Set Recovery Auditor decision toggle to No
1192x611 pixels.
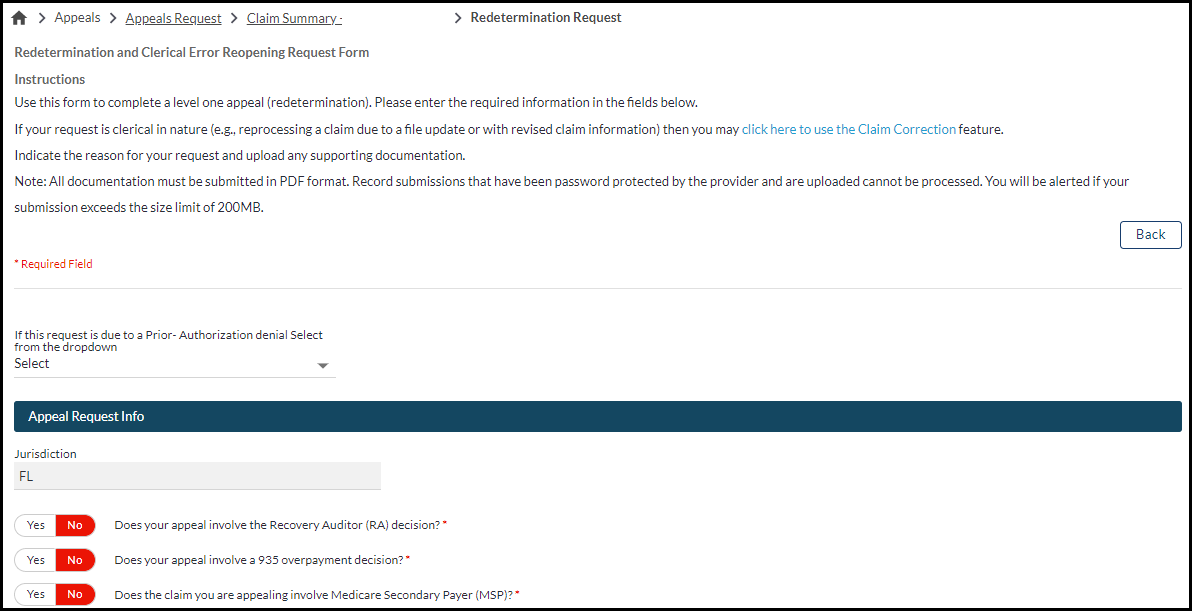point(75,525)
